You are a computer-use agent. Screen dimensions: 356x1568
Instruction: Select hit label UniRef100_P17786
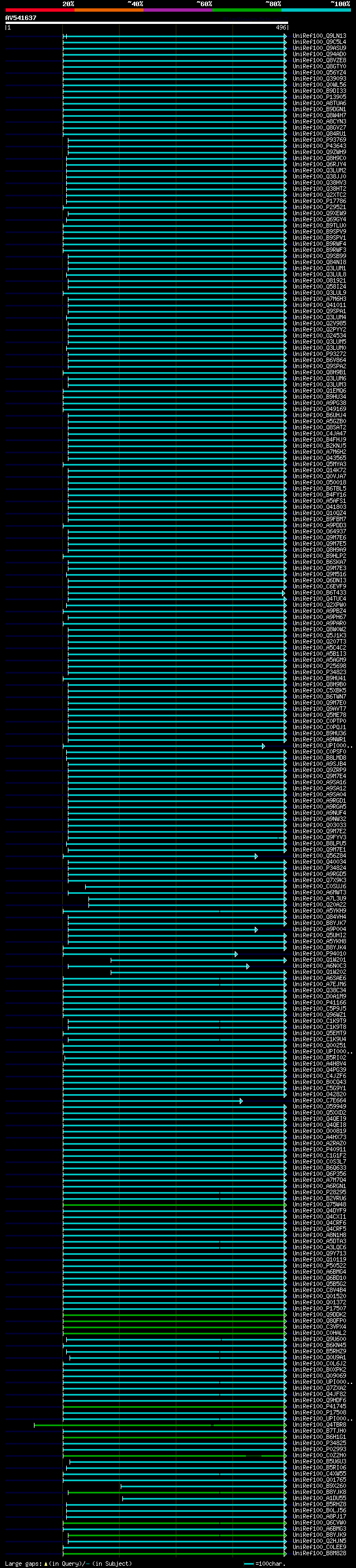[319, 201]
